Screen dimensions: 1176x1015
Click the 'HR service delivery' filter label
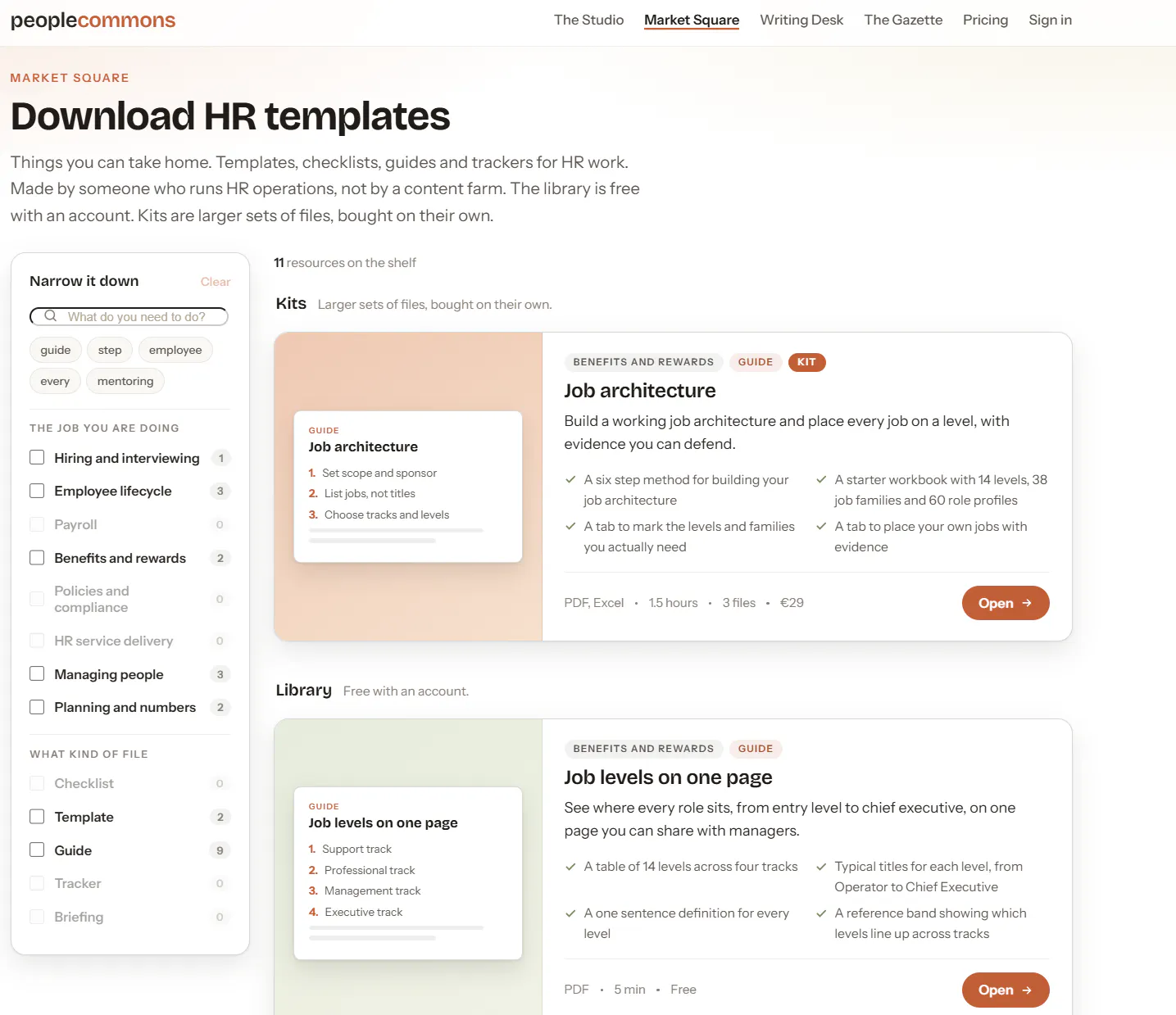[x=114, y=641]
